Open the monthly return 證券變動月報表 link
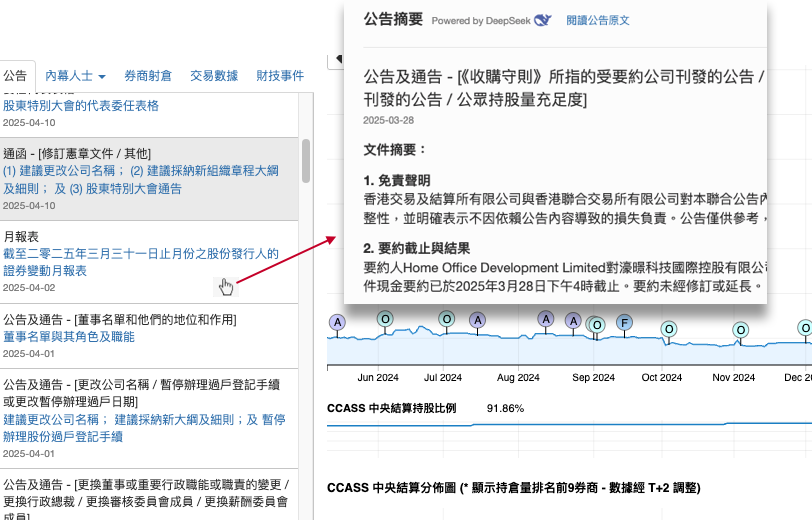This screenshot has width=812, height=529. pyautogui.click(x=141, y=262)
